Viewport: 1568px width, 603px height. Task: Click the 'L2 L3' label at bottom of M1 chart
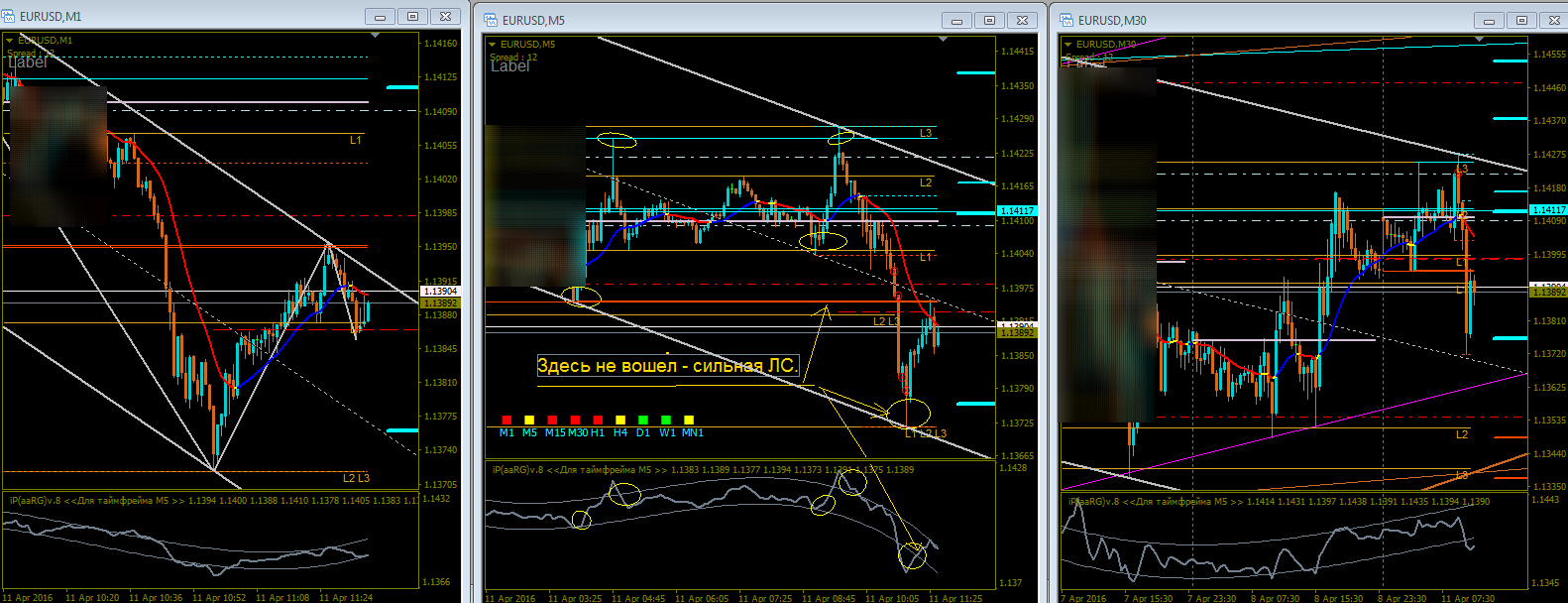click(x=356, y=478)
